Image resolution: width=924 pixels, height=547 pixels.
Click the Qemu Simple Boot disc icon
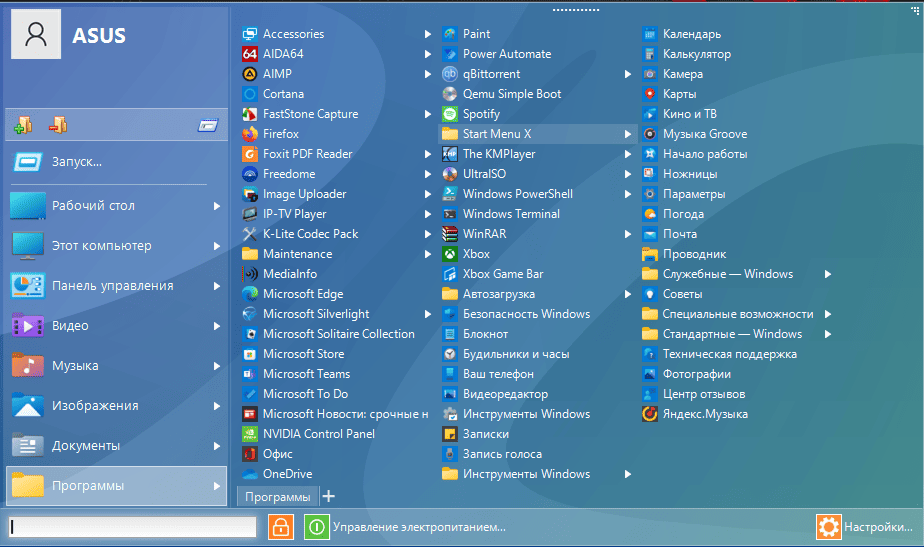(450, 94)
